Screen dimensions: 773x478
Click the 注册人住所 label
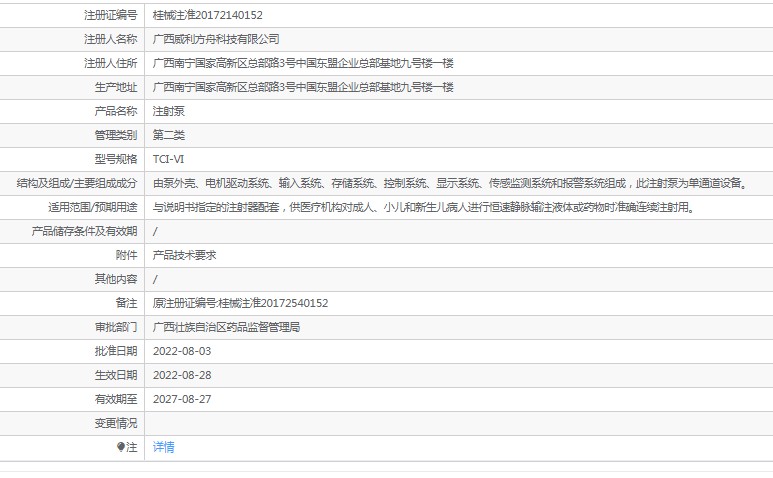pyautogui.click(x=110, y=63)
